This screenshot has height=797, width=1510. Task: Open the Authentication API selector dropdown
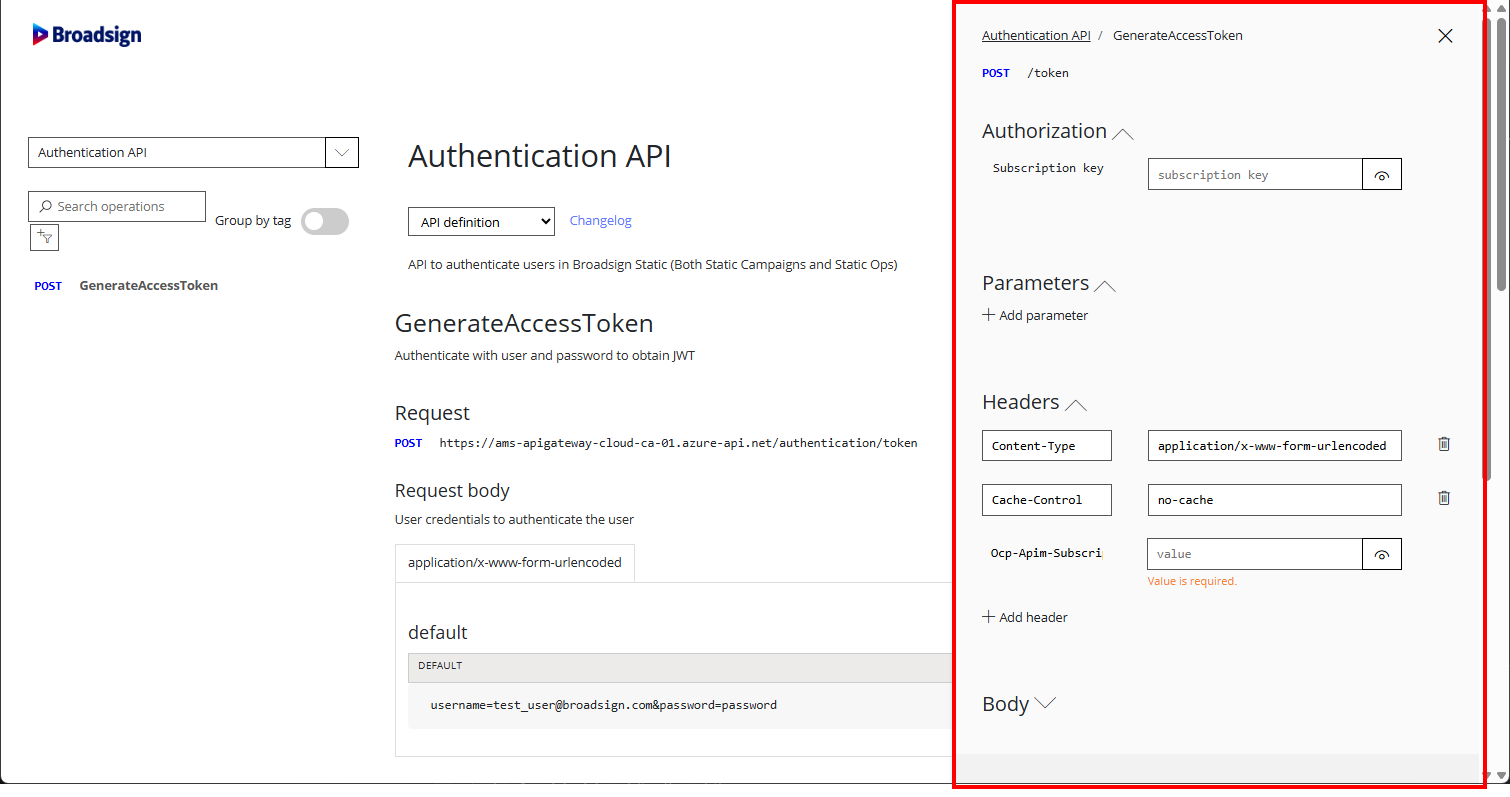[x=342, y=153]
